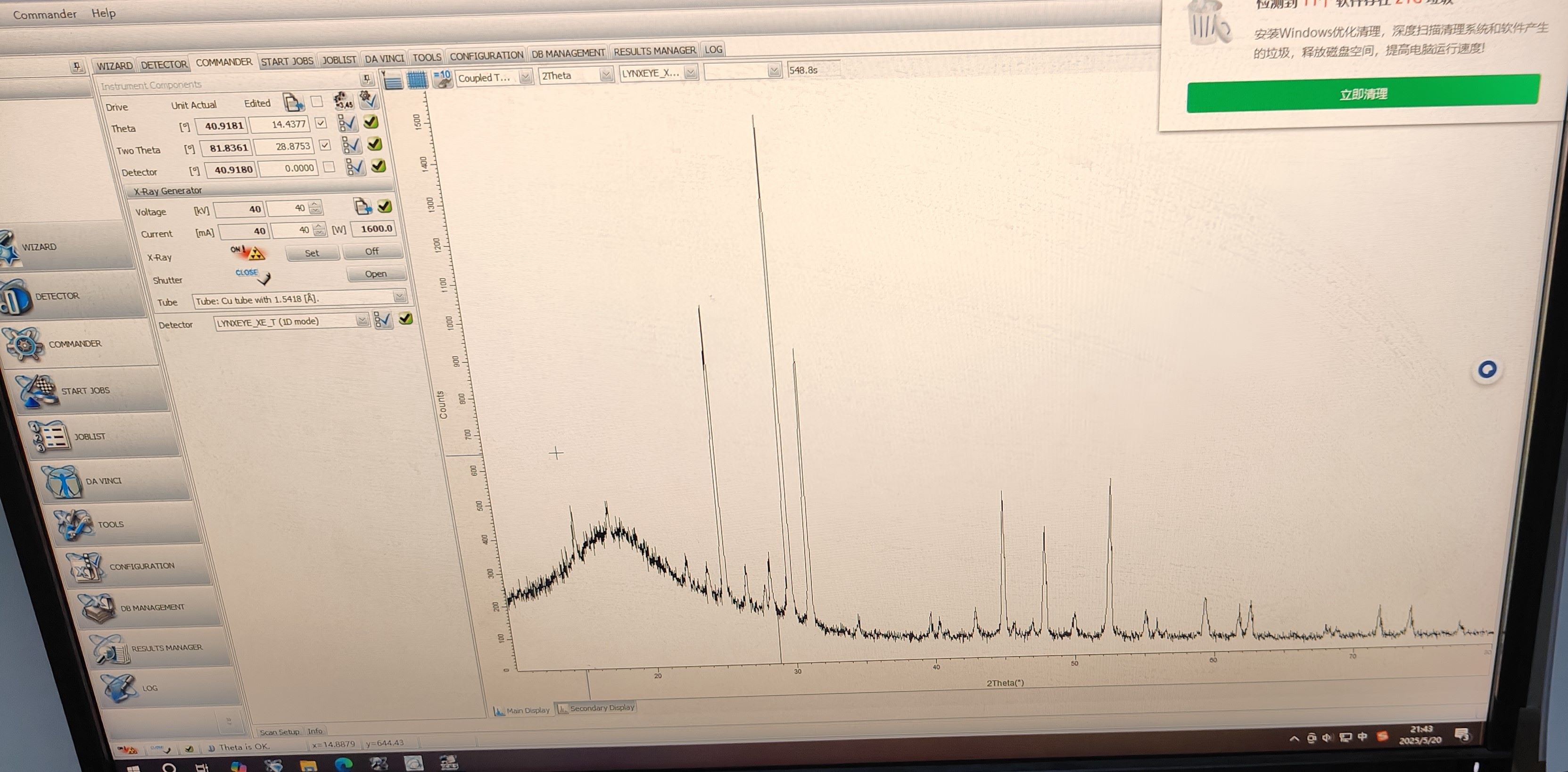Expand the Cu tube selection dropdown
The image size is (1568, 772).
tap(399, 297)
